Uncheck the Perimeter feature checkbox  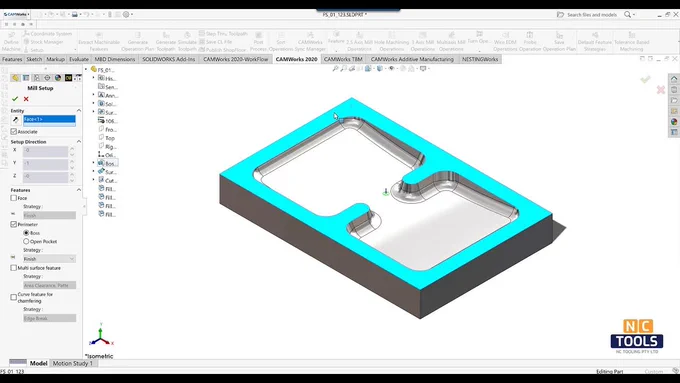pos(14,224)
